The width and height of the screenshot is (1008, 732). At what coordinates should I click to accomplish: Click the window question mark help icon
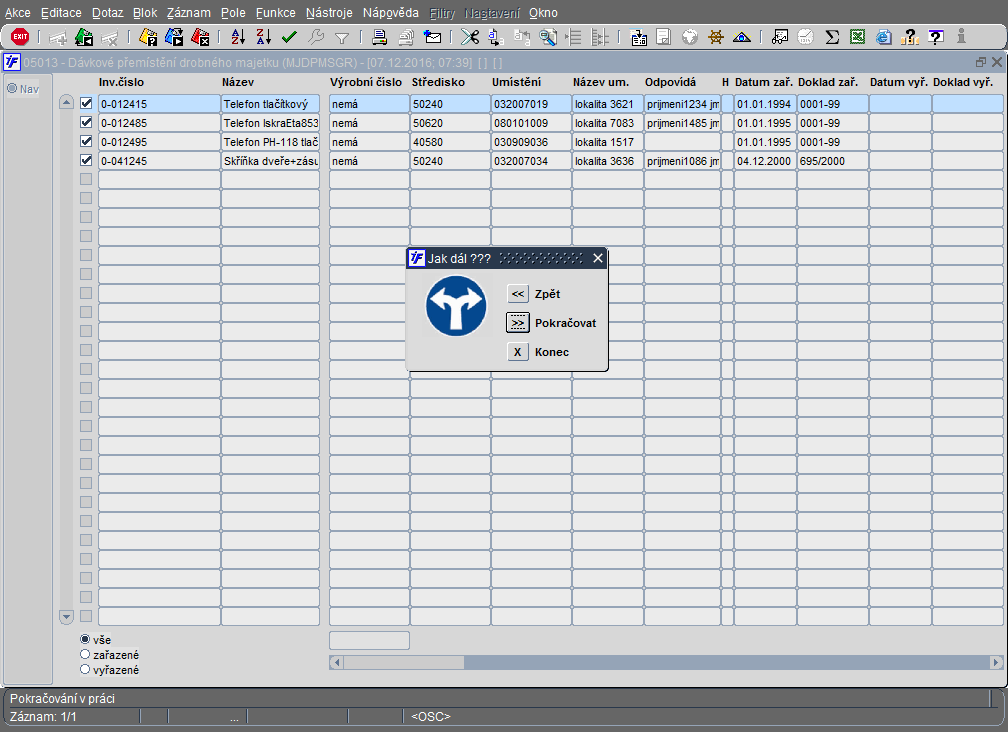click(936, 37)
